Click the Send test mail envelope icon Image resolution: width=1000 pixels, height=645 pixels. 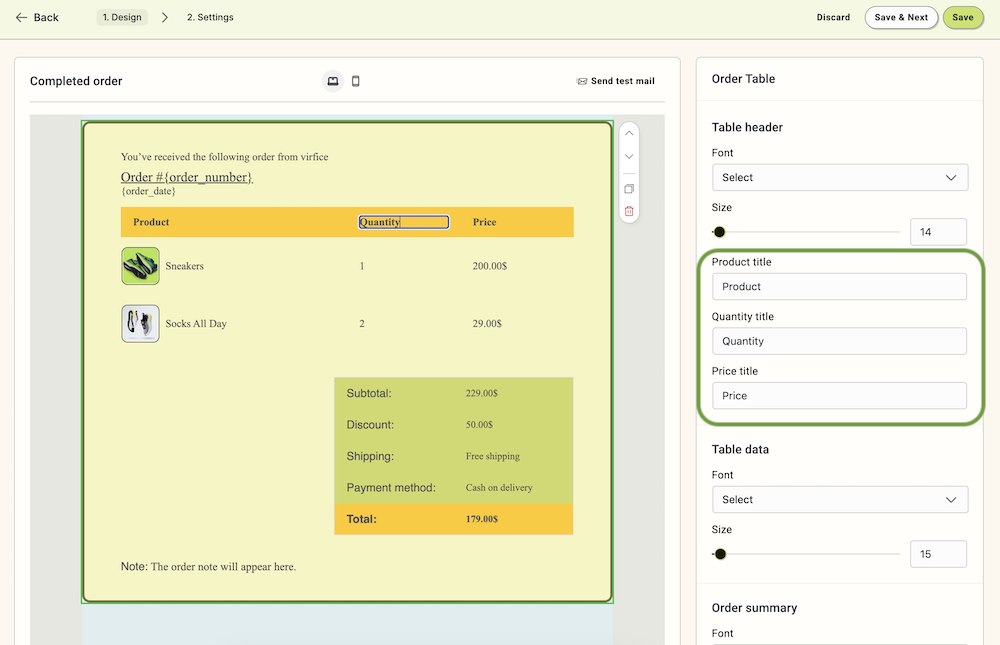pos(582,81)
